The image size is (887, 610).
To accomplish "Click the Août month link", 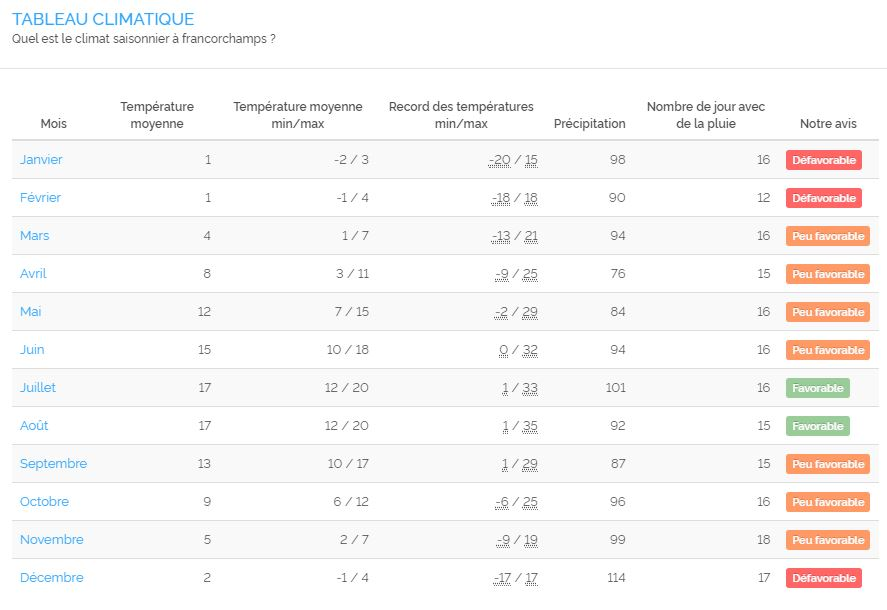I will (x=34, y=426).
